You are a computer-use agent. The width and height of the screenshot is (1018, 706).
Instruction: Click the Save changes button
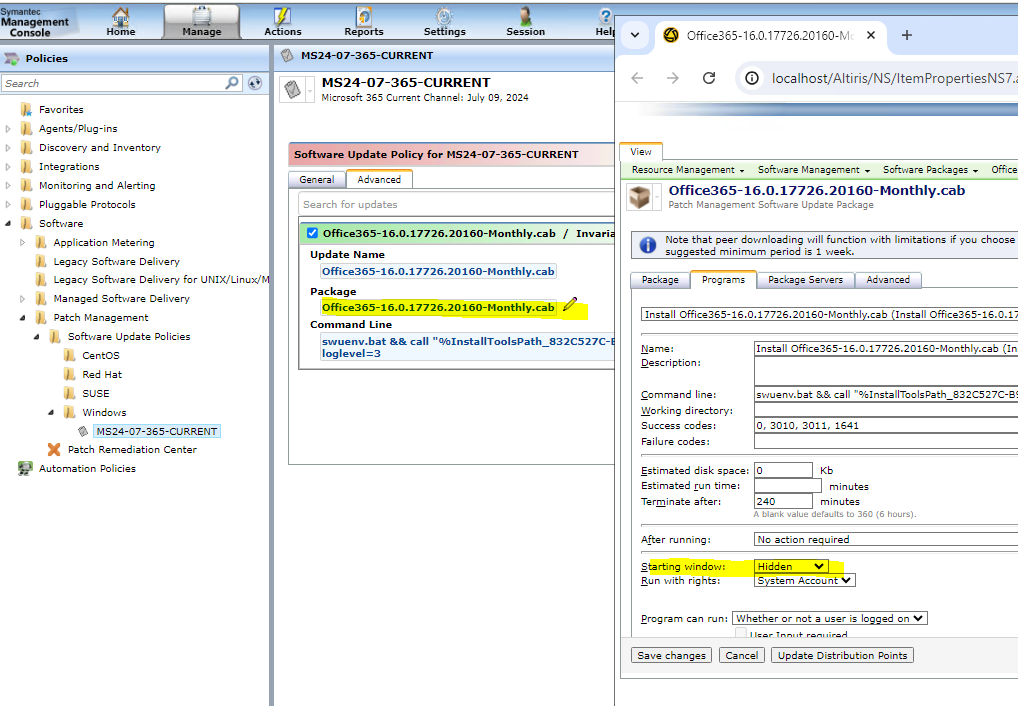tap(671, 655)
